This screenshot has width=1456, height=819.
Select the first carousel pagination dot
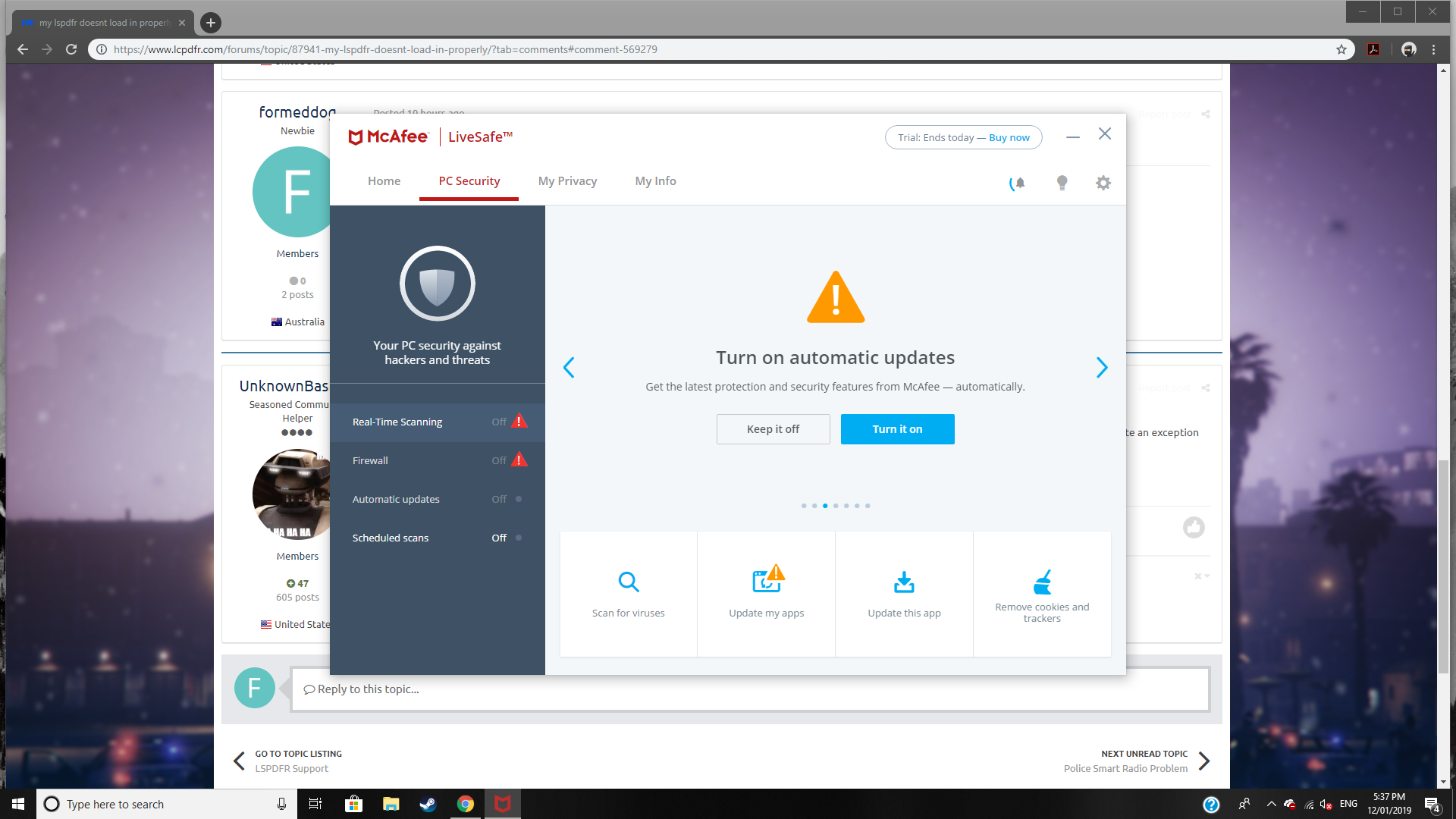tap(804, 506)
